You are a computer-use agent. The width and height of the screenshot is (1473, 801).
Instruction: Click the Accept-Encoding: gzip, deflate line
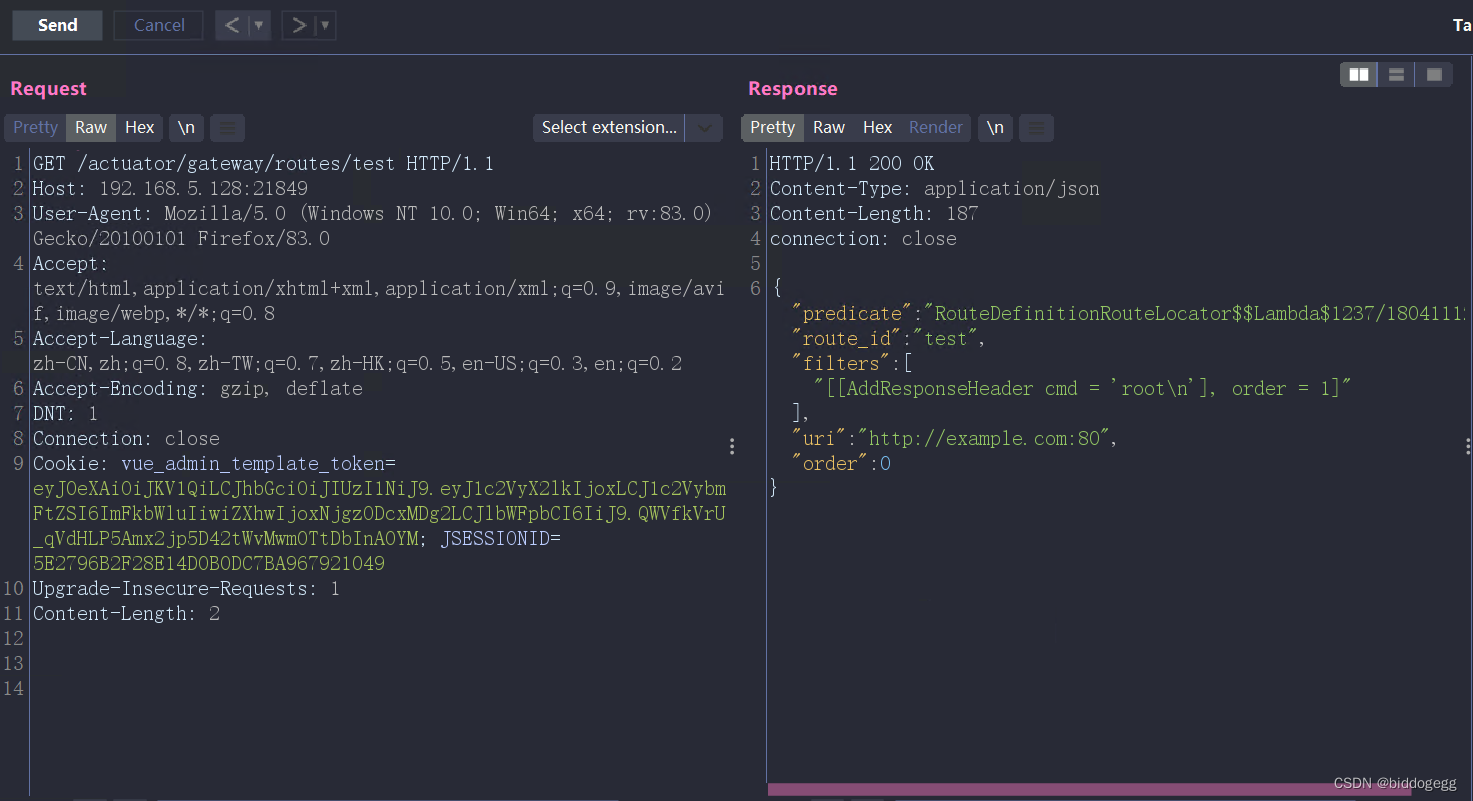click(198, 388)
